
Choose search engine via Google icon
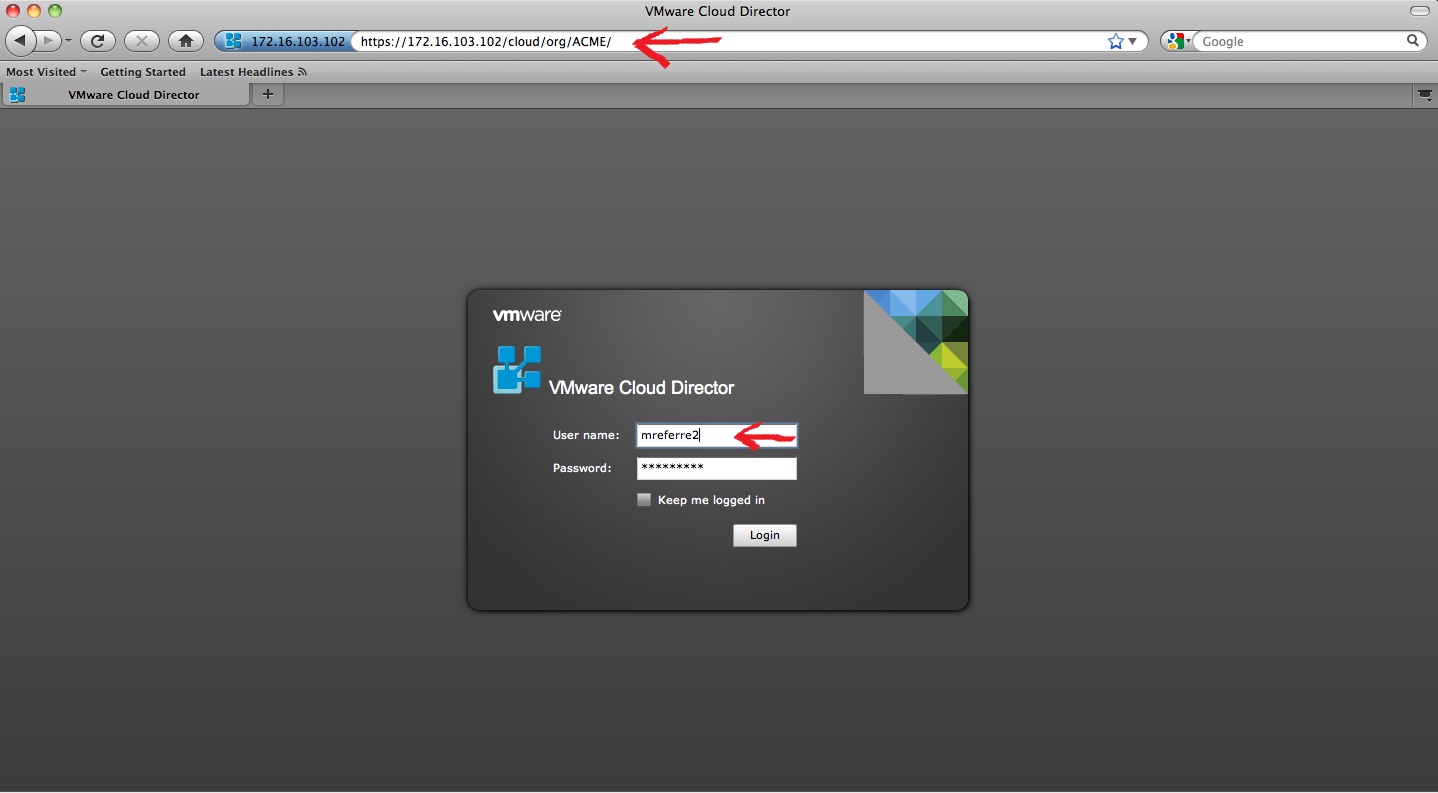pyautogui.click(x=1178, y=41)
